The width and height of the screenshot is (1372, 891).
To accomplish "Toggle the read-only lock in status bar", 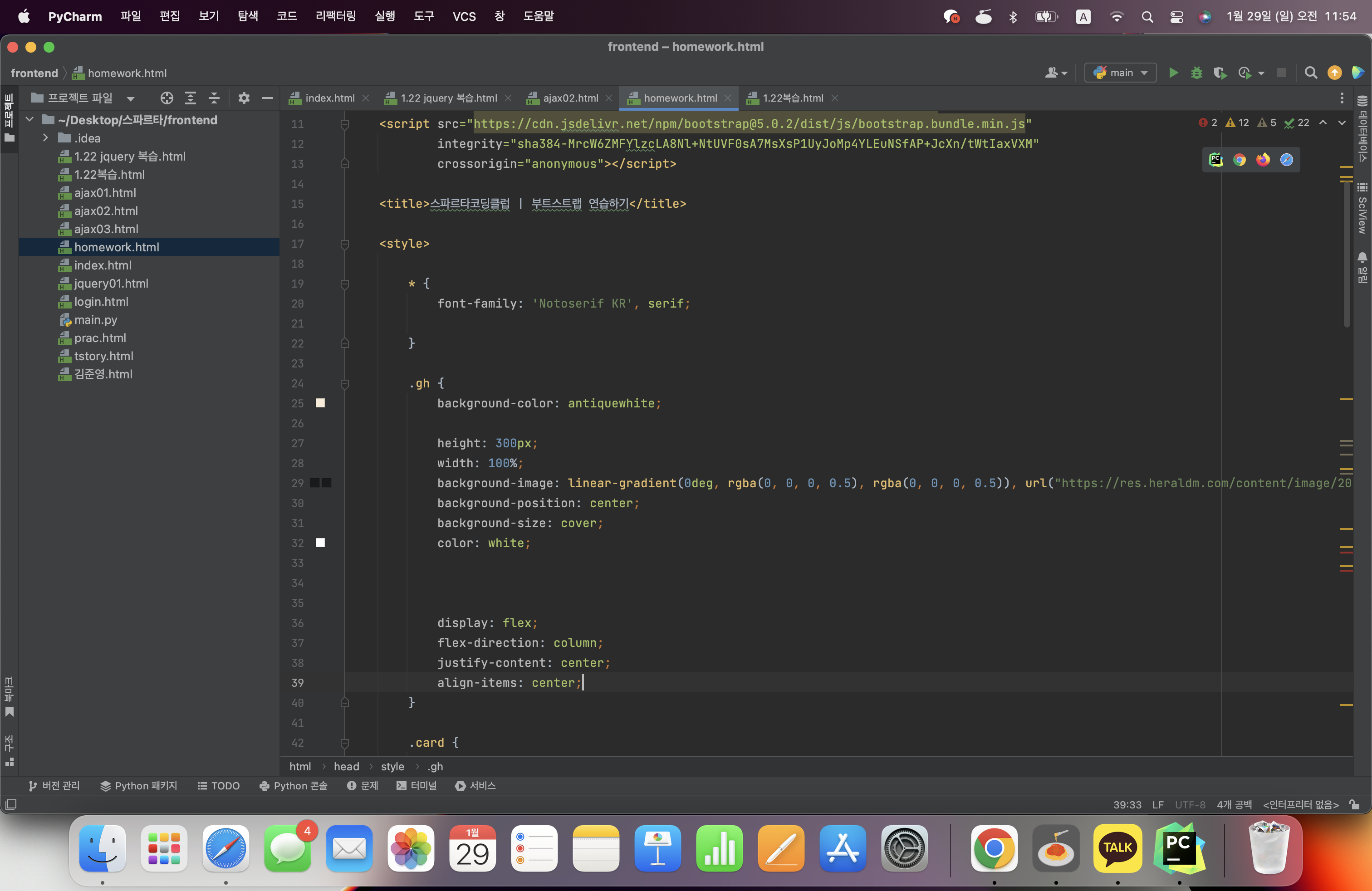I will tap(1355, 804).
